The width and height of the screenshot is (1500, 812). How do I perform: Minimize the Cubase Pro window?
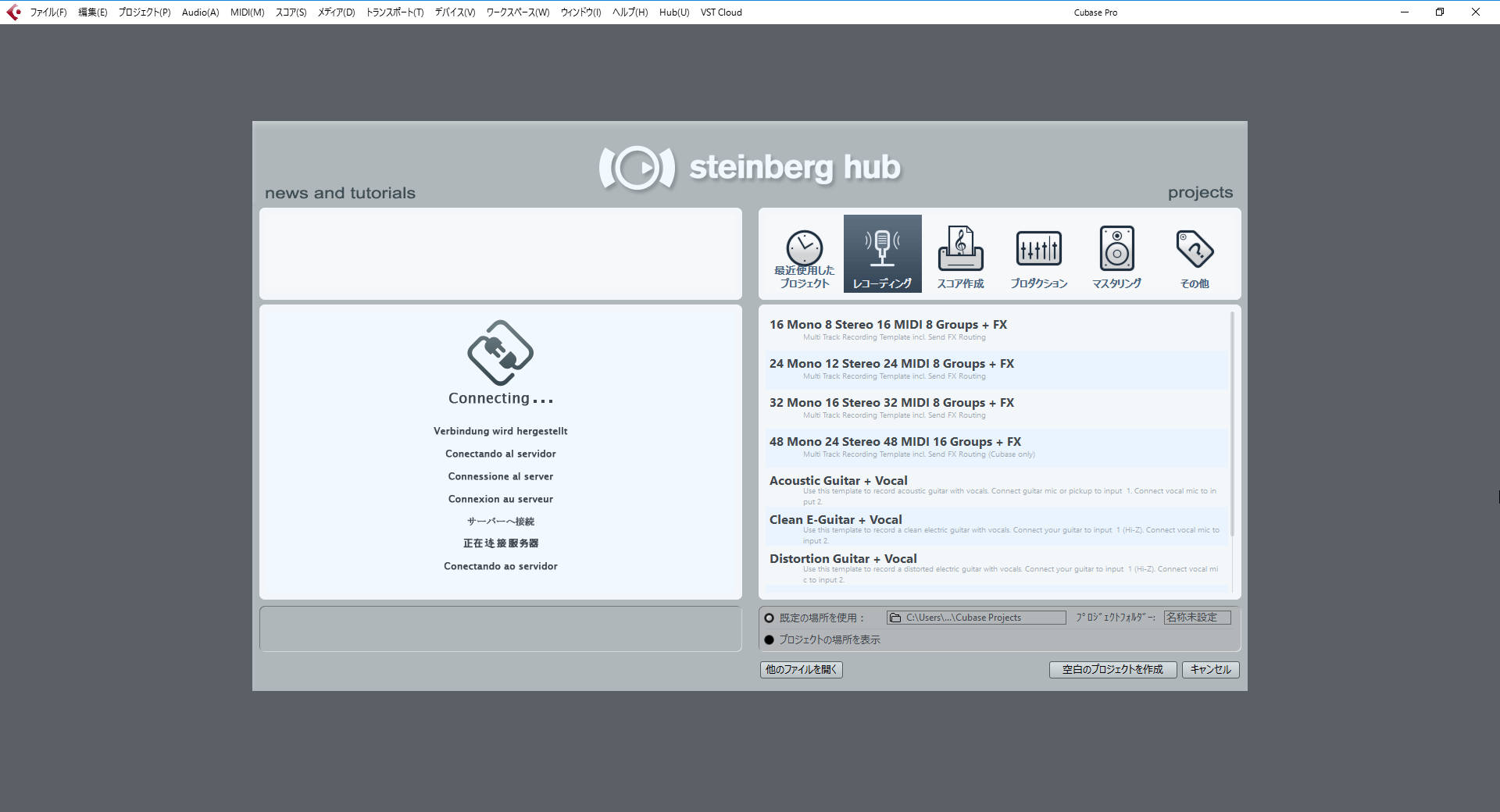point(1404,12)
